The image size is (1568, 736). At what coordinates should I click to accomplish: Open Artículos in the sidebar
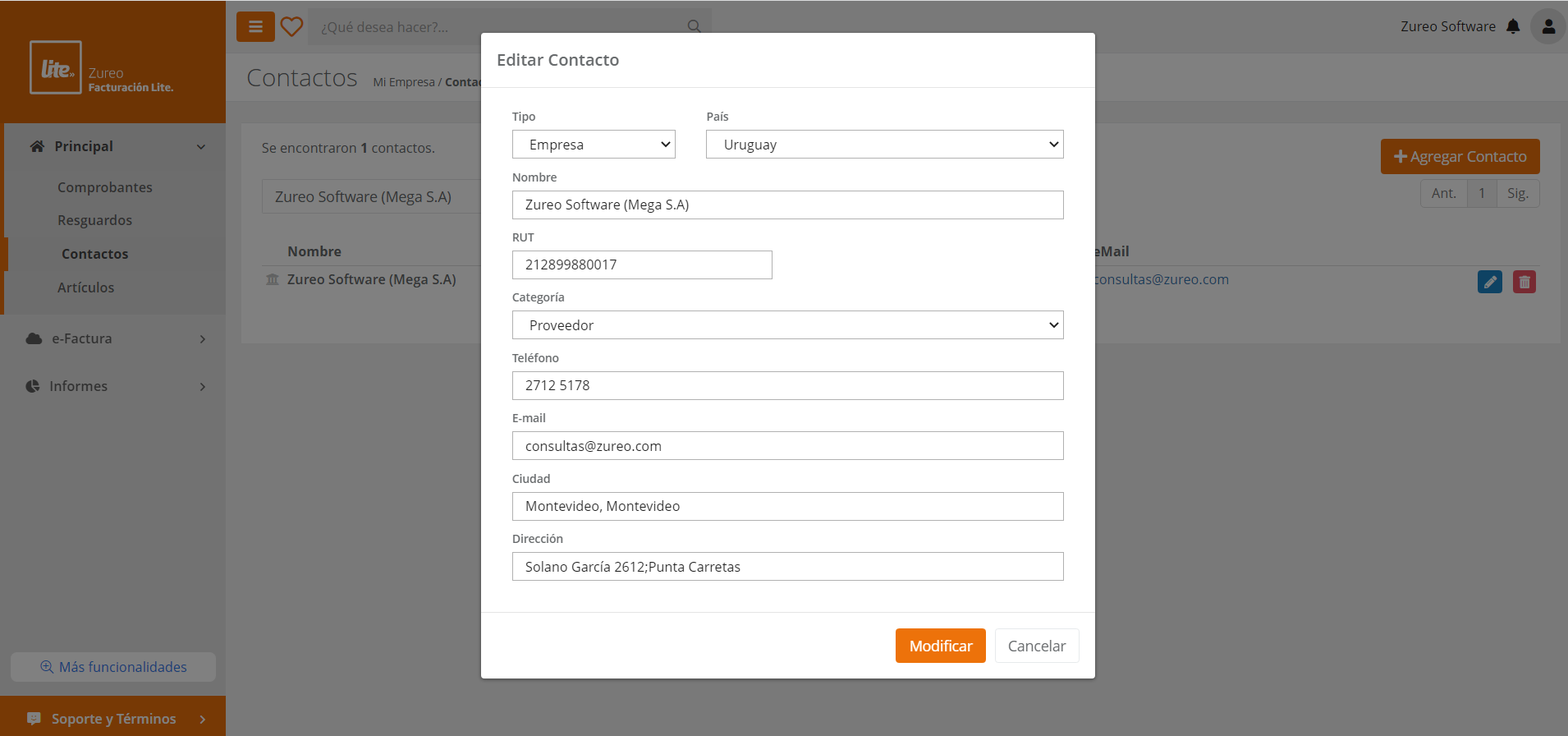(86, 287)
